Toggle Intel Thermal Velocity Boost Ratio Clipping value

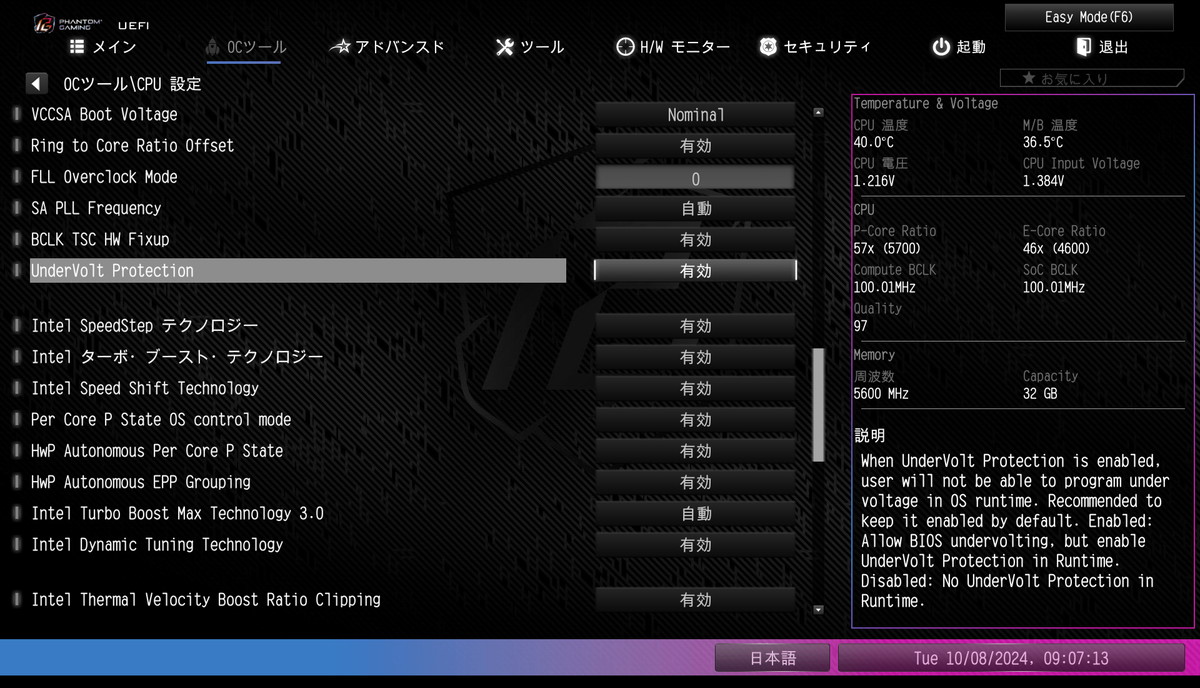tap(696, 600)
